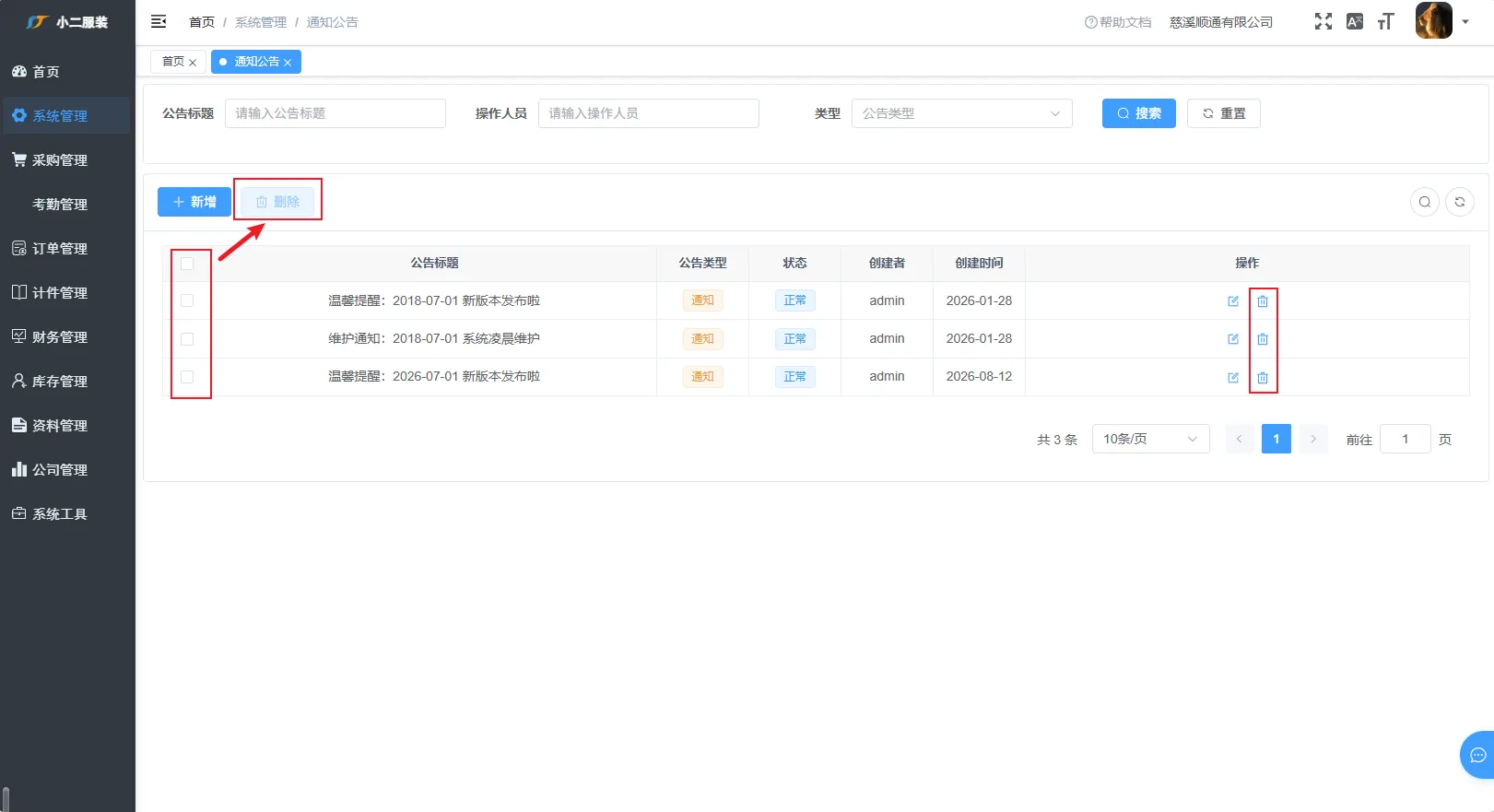This screenshot has width=1494, height=812.
Task: Focus 操作人员 input field
Action: click(649, 113)
